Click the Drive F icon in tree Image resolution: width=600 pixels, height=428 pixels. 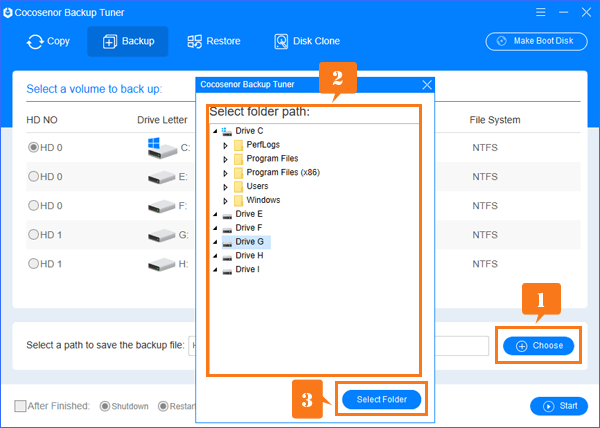(227, 229)
